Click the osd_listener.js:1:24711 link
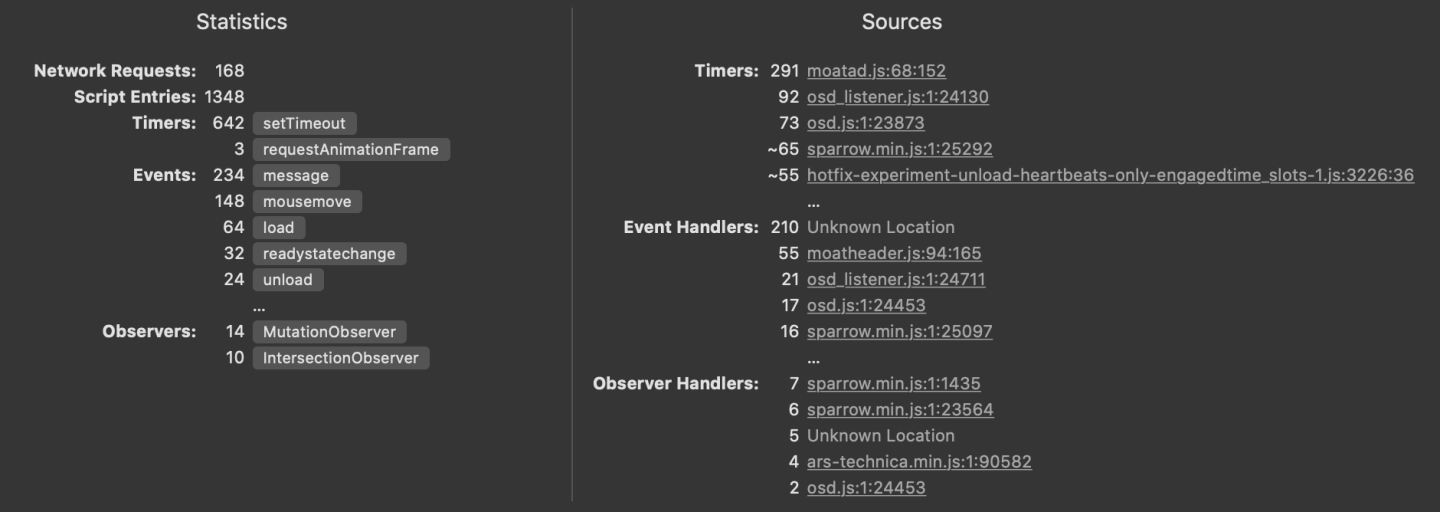This screenshot has height=512, width=1440. [x=895, y=279]
